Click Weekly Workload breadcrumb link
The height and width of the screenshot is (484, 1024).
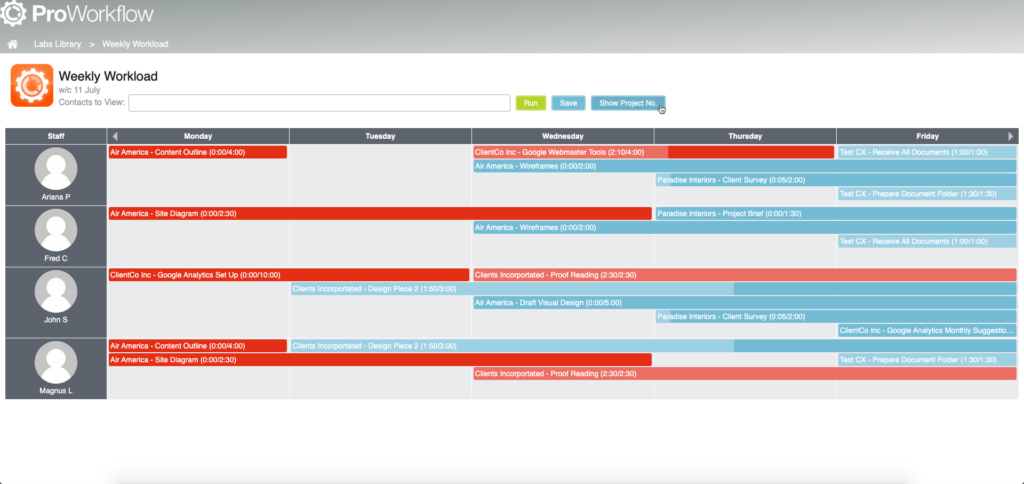[135, 44]
